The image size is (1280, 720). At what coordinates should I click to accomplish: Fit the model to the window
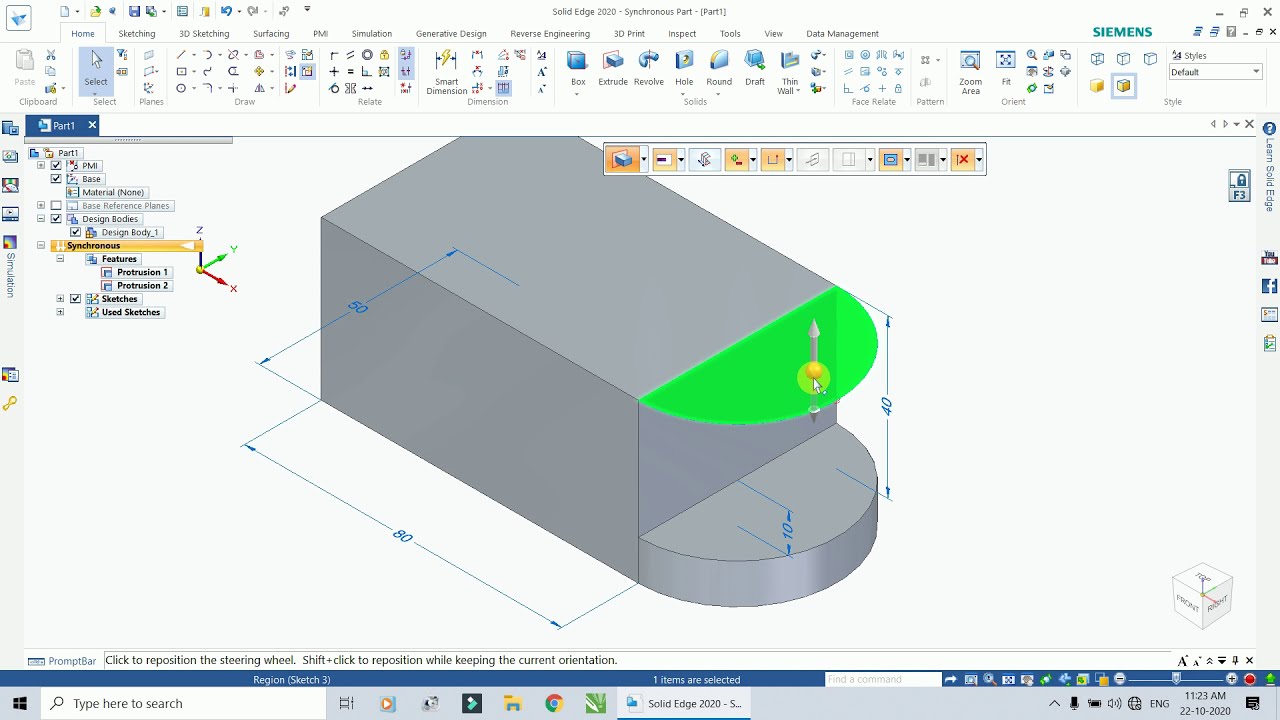tap(1006, 68)
